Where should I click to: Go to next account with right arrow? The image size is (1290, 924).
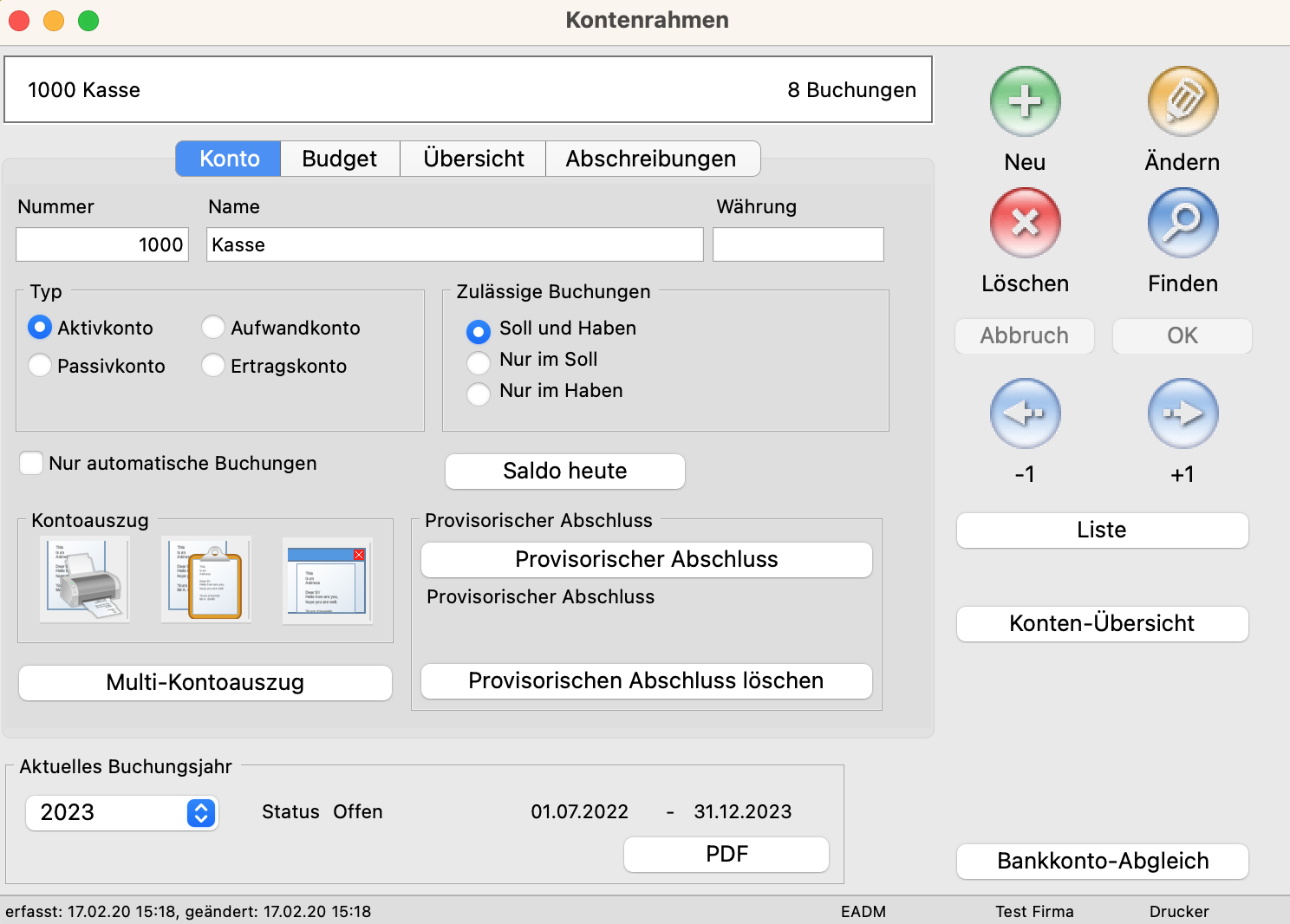tap(1182, 413)
